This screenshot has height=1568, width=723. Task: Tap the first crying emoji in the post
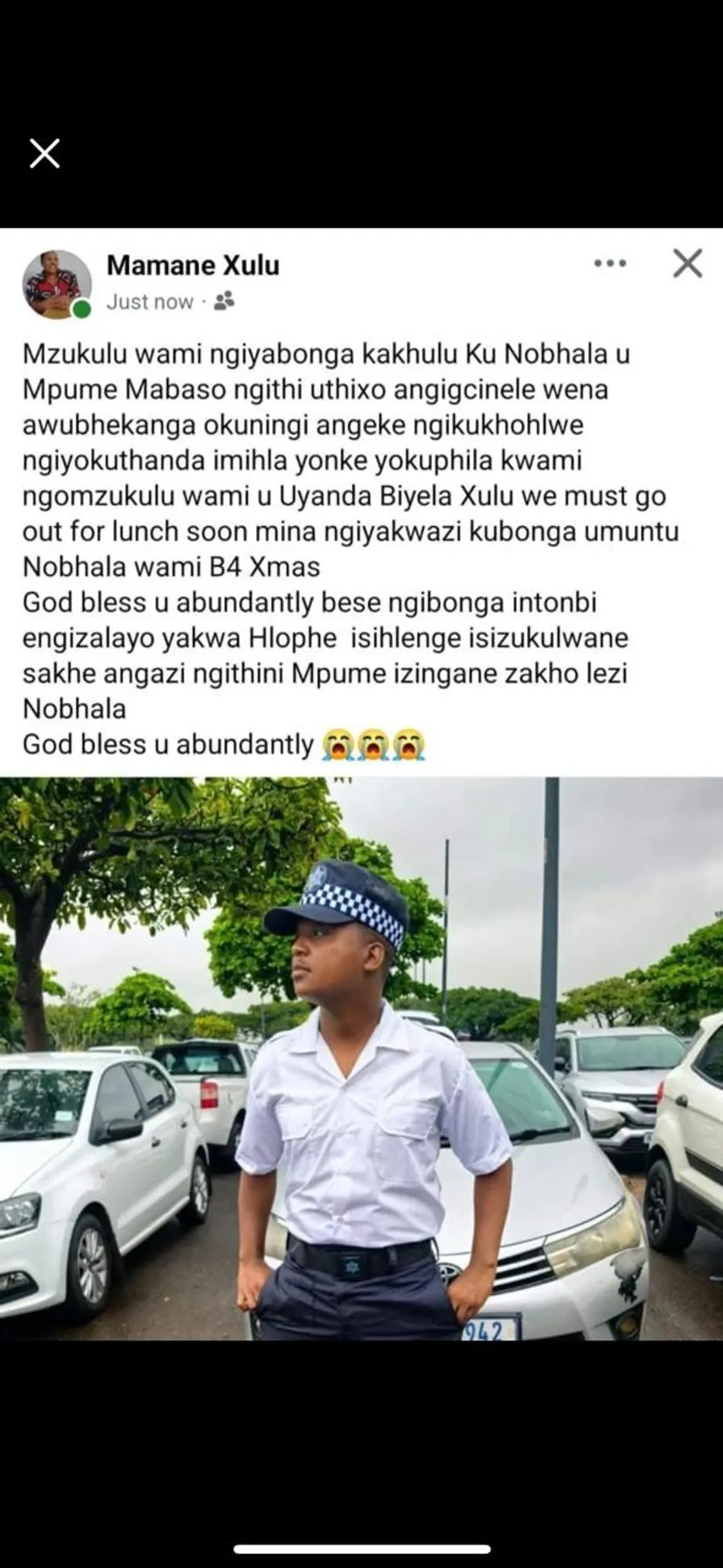[337, 744]
